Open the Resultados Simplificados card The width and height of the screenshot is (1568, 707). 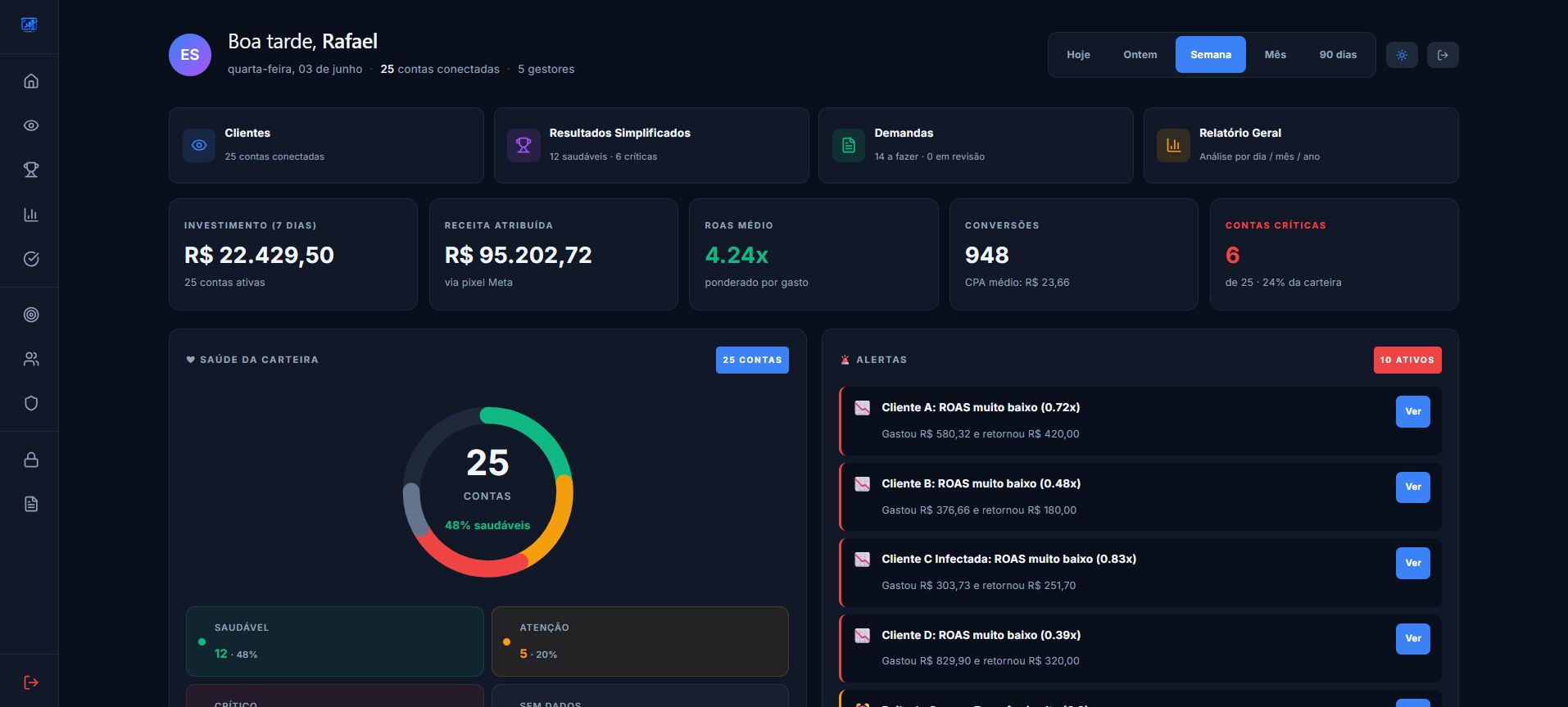(651, 145)
